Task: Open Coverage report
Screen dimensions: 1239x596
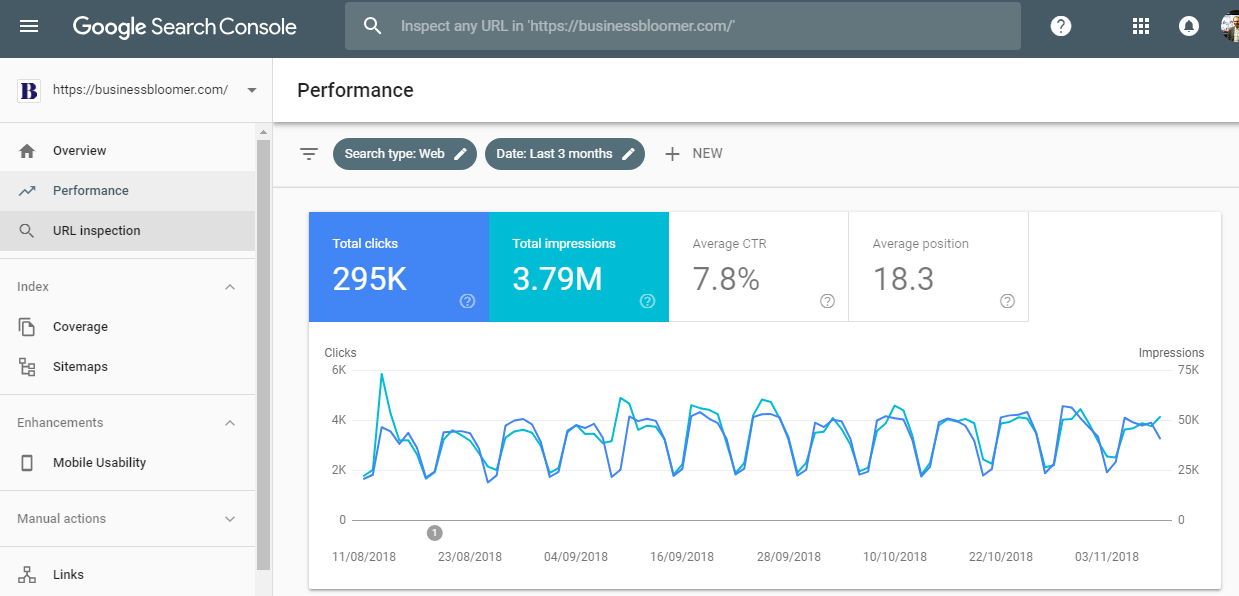Action: tap(127, 327)
